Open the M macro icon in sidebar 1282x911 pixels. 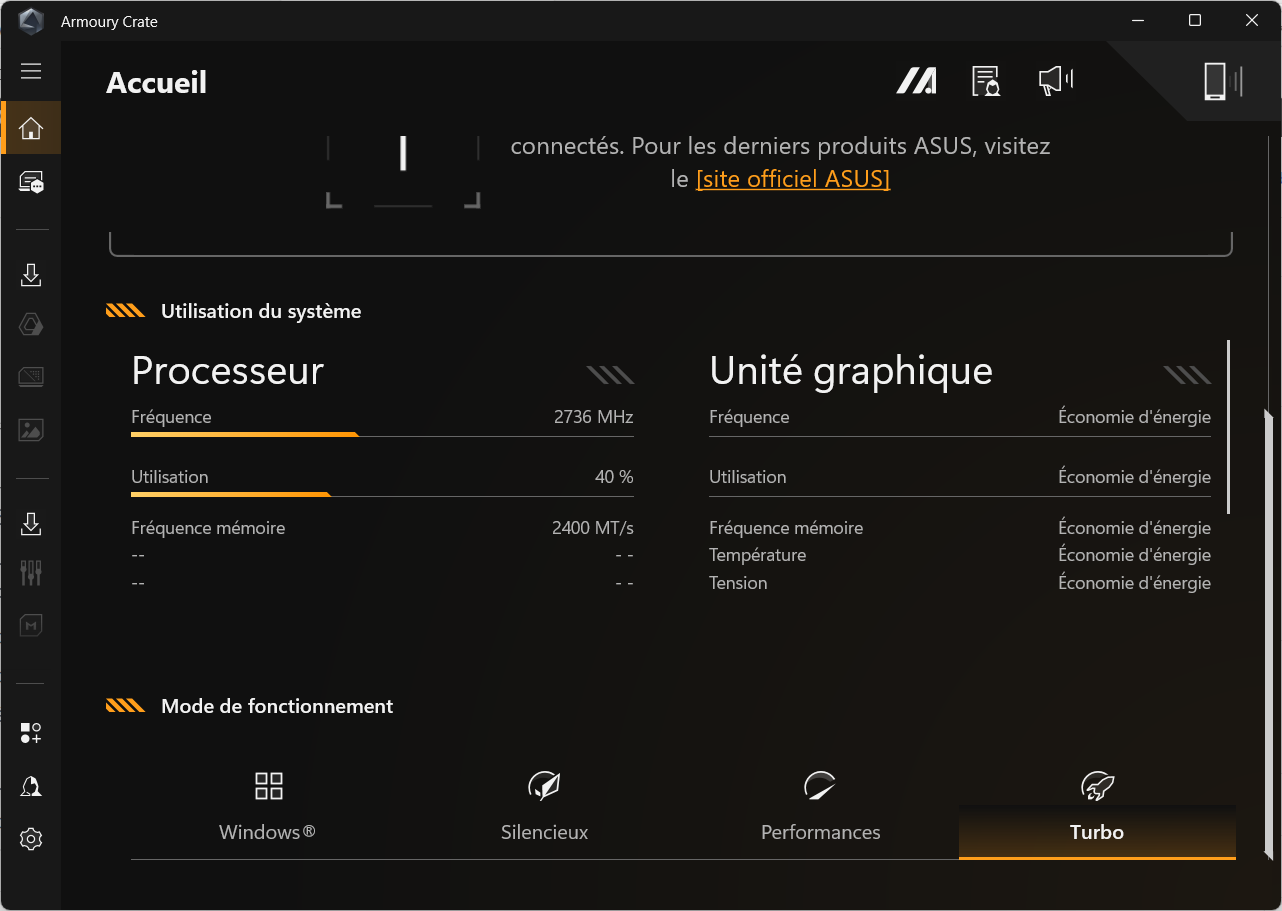(x=31, y=625)
